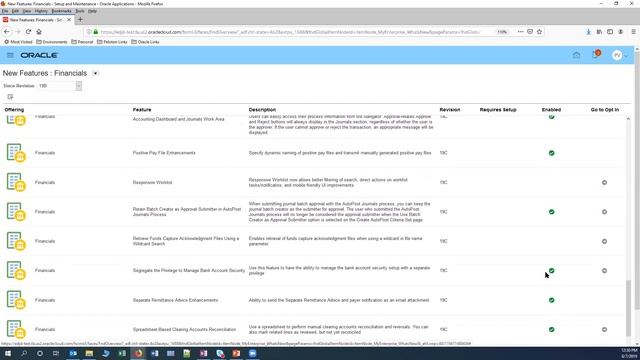The image size is (640, 360).
Task: Go to Opt In for Retrieve Funds Capture
Action: coord(604,241)
